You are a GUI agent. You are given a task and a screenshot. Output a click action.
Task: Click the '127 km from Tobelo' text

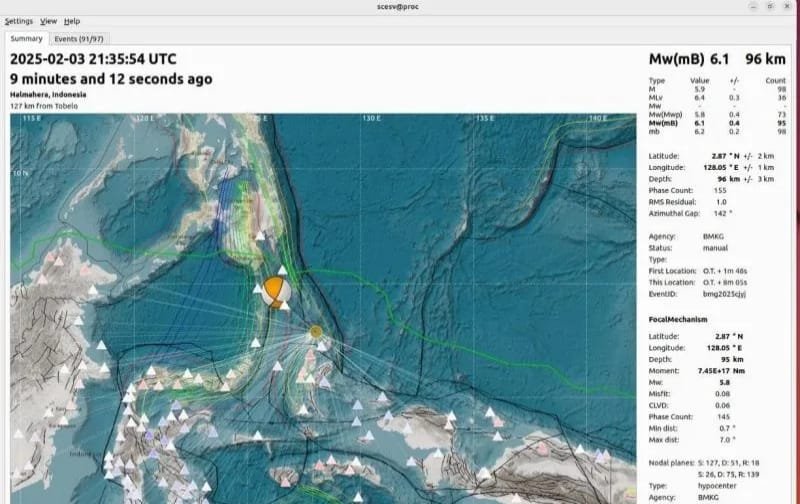[43, 105]
